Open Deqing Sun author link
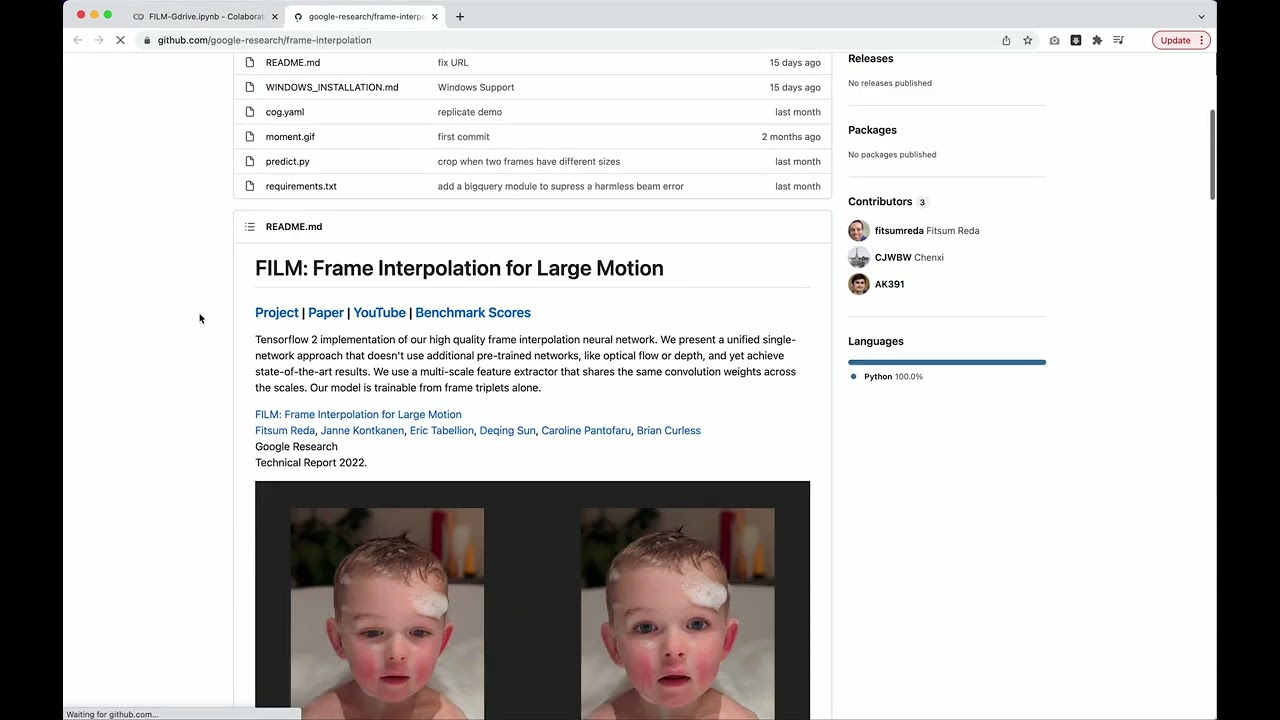Viewport: 1280px width, 720px height. [x=508, y=430]
